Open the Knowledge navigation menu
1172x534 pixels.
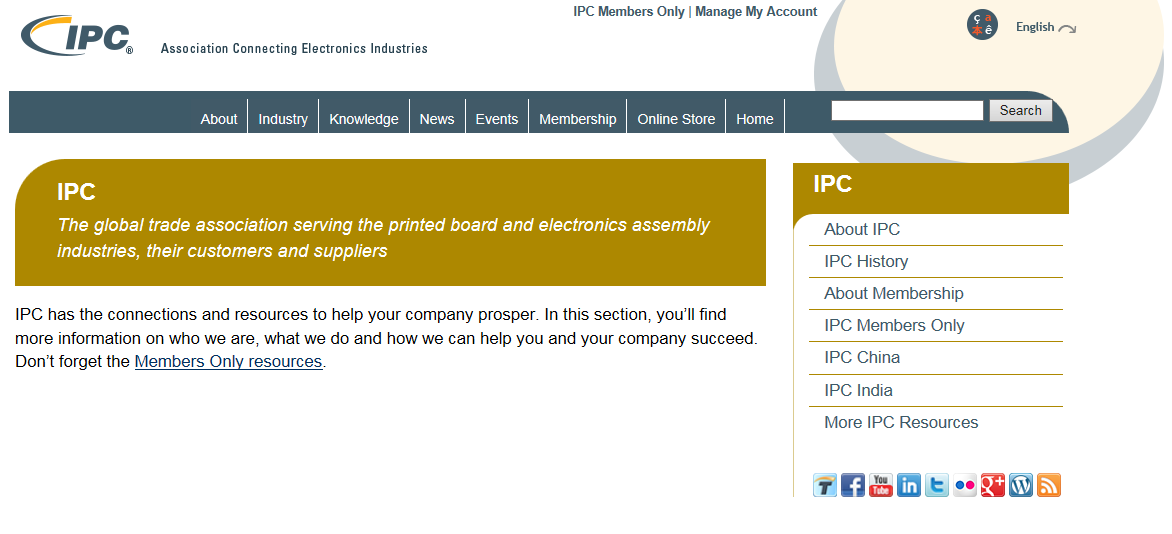(x=364, y=119)
